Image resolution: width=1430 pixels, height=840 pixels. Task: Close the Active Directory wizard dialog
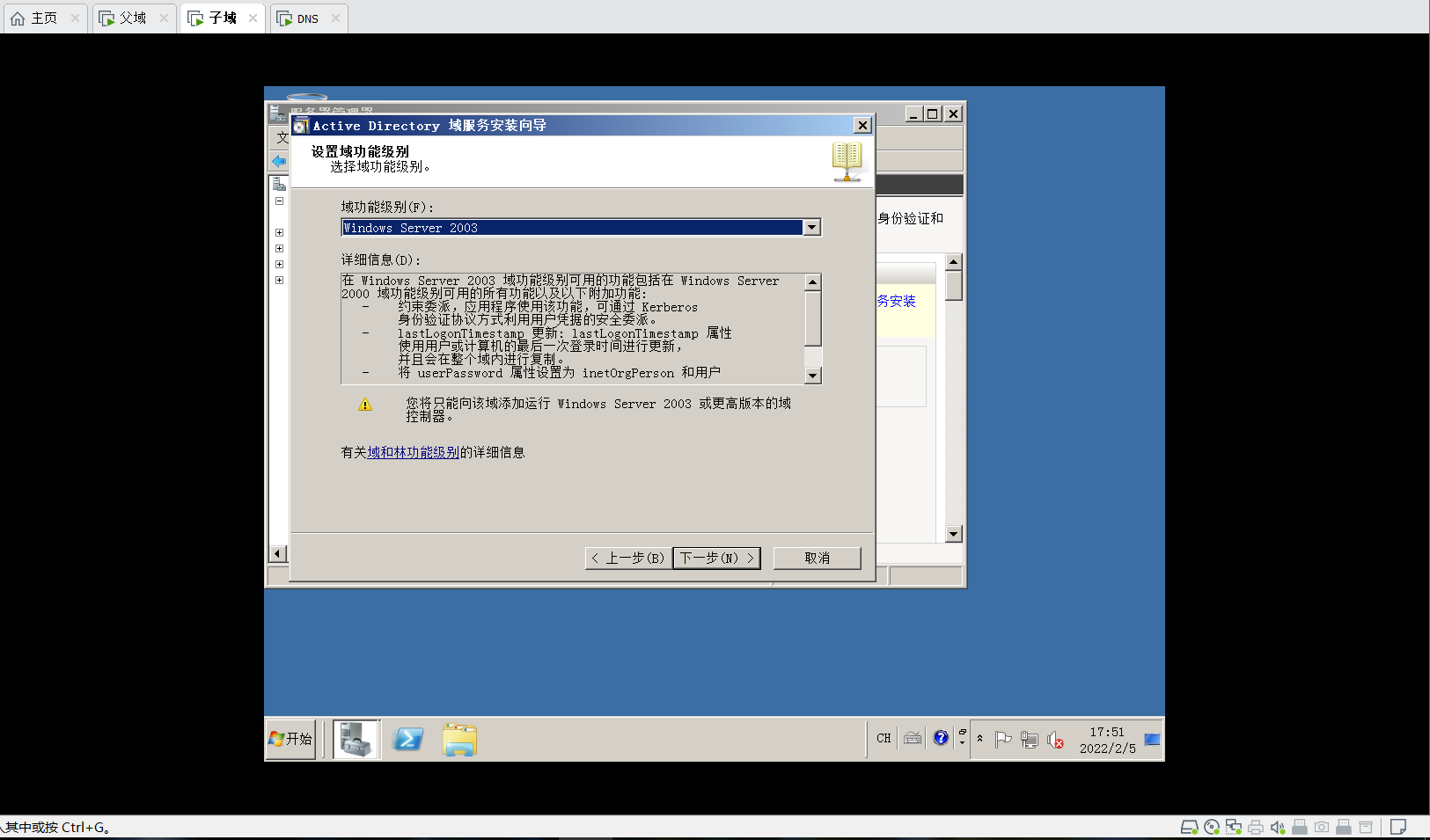point(862,126)
